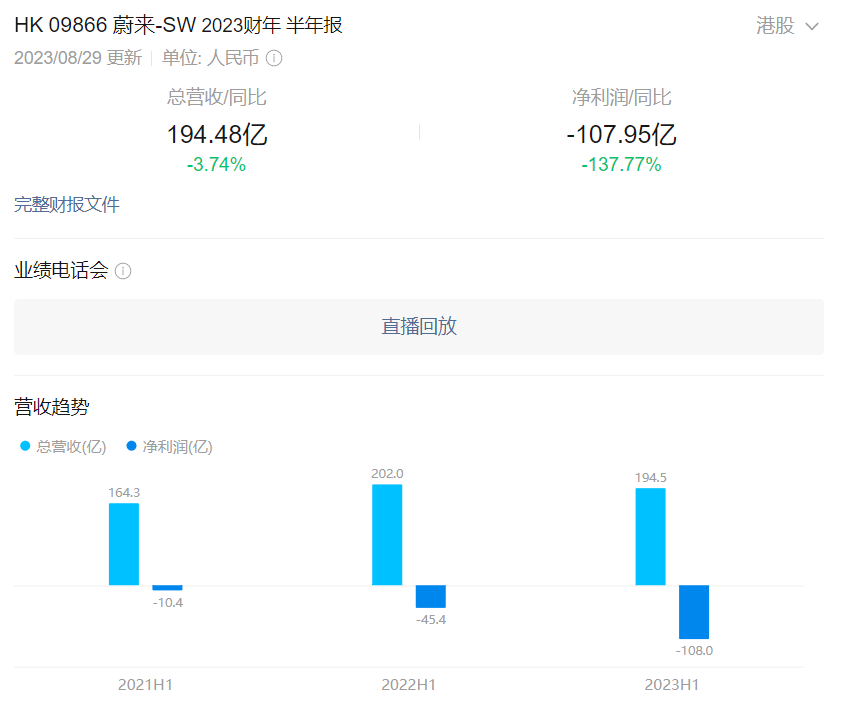The height and width of the screenshot is (704, 841).
Task: Click the title HK 09866 蔚来-SW 2023财年 半年报
Action: click(x=178, y=25)
